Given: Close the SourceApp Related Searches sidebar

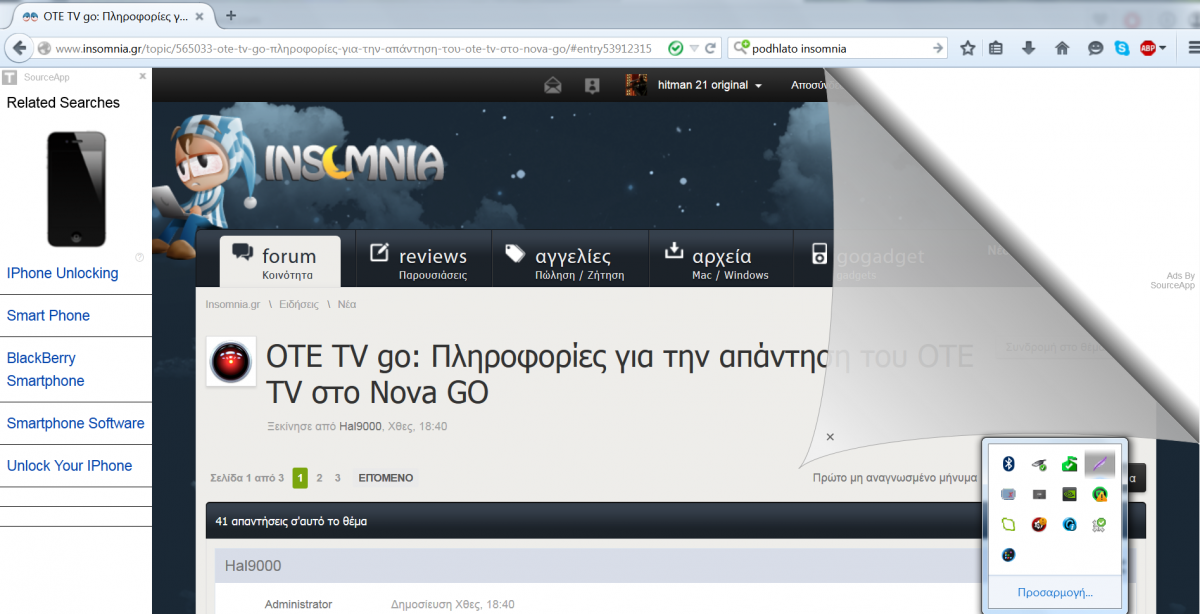Looking at the screenshot, I should click(x=143, y=76).
